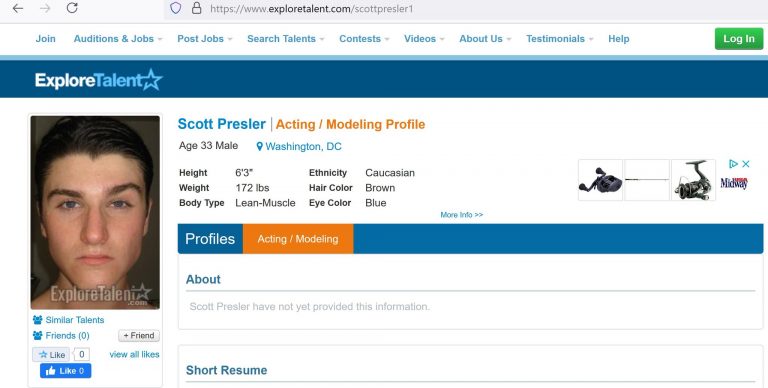Toggle the star Like button
Viewport: 768px width, 388px height.
tap(51, 355)
